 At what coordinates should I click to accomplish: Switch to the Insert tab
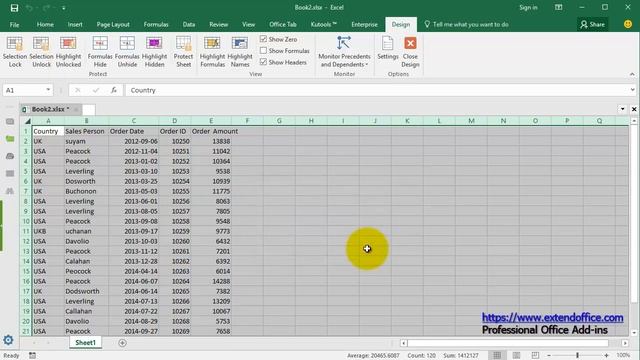click(75, 24)
